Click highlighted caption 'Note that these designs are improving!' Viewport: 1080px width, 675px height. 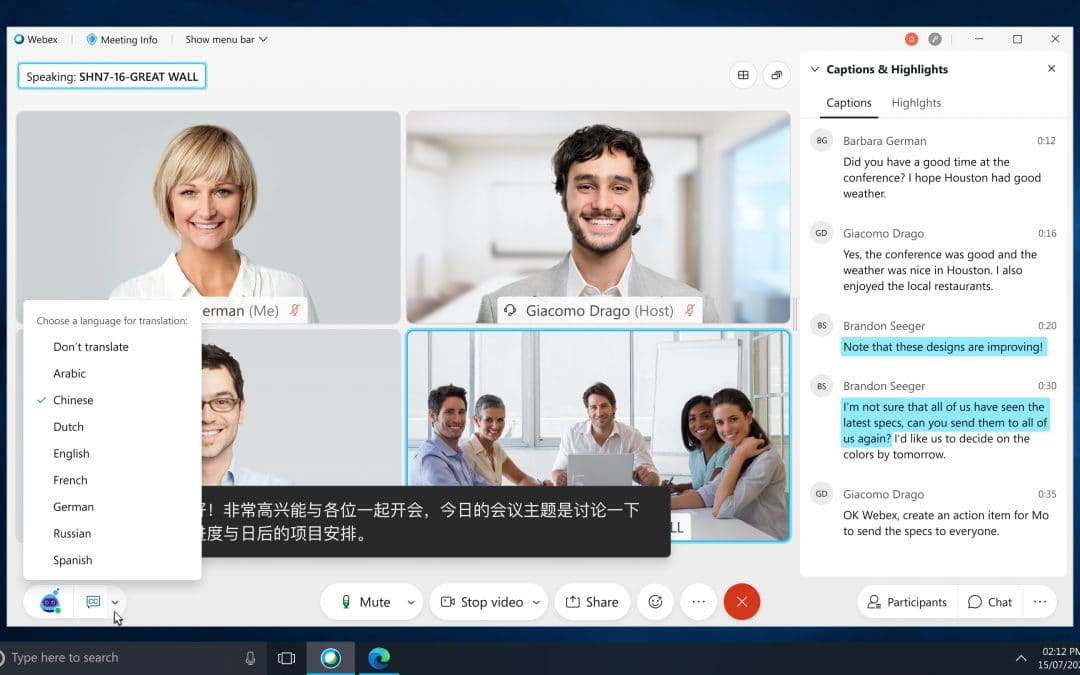pos(943,346)
